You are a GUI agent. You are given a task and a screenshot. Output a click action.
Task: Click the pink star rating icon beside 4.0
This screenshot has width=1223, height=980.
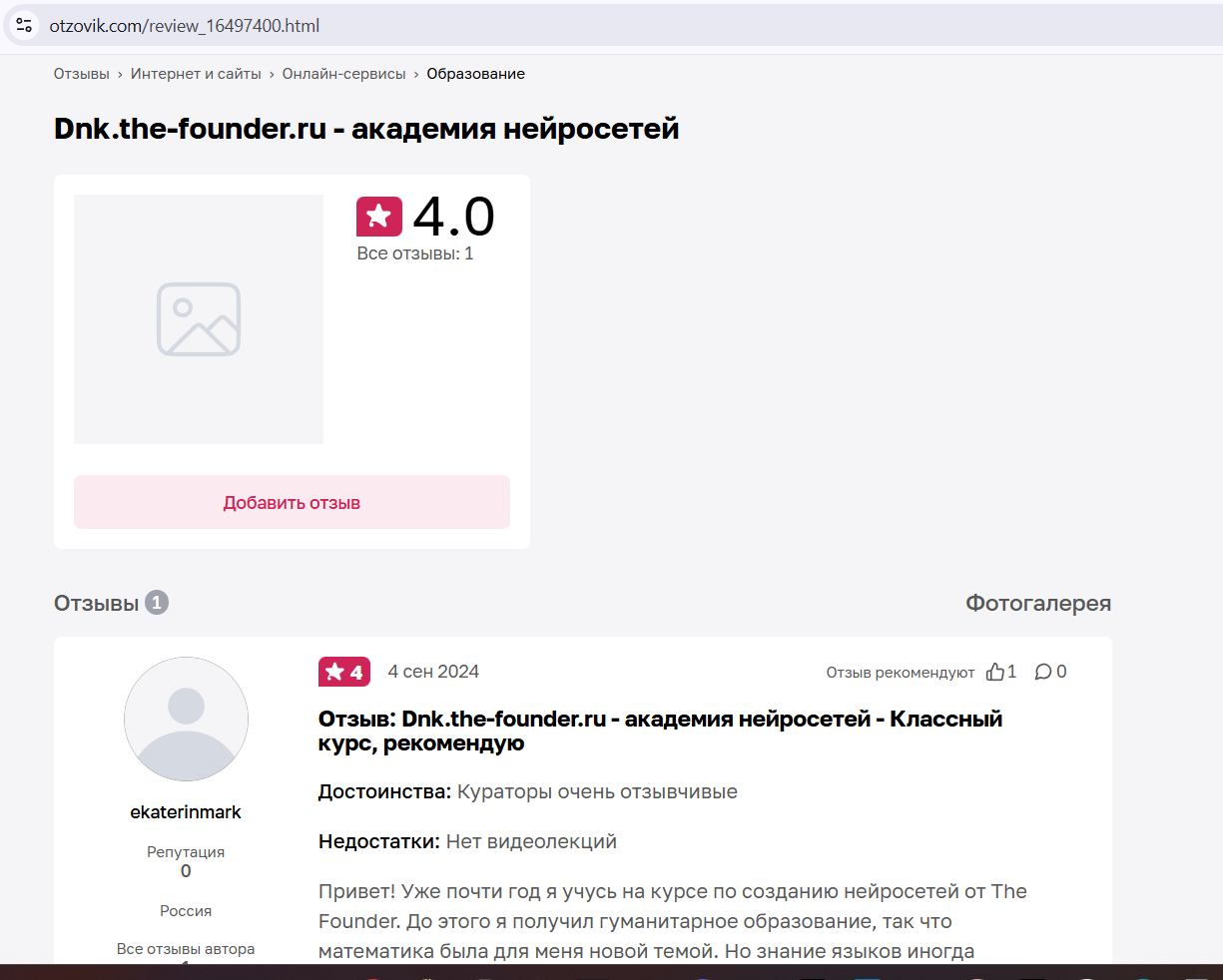coord(379,217)
